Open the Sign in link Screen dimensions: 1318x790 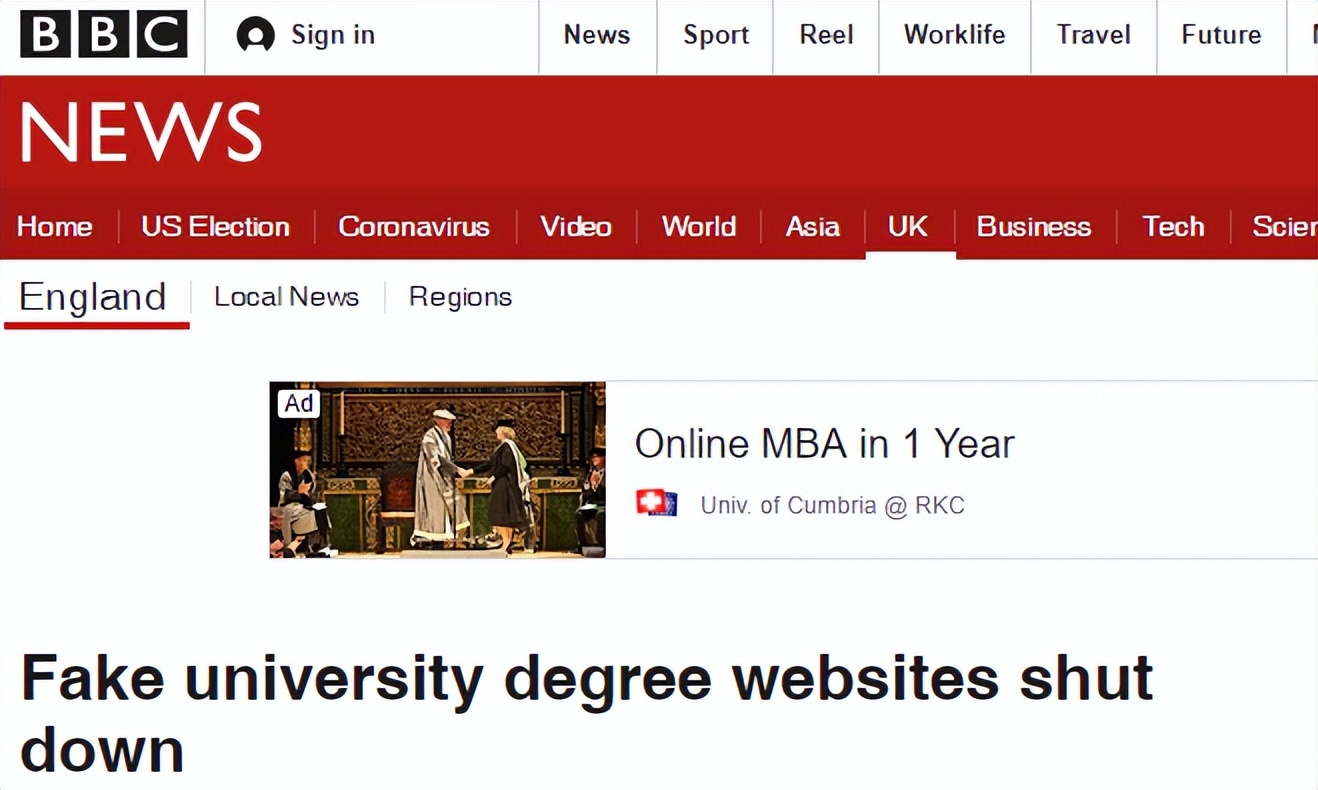332,35
